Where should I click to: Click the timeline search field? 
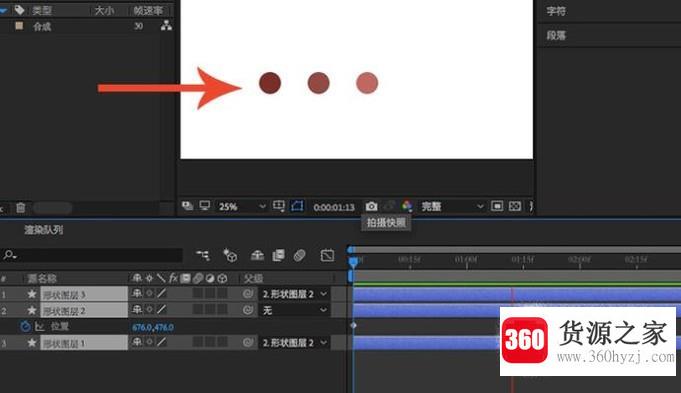[92, 255]
